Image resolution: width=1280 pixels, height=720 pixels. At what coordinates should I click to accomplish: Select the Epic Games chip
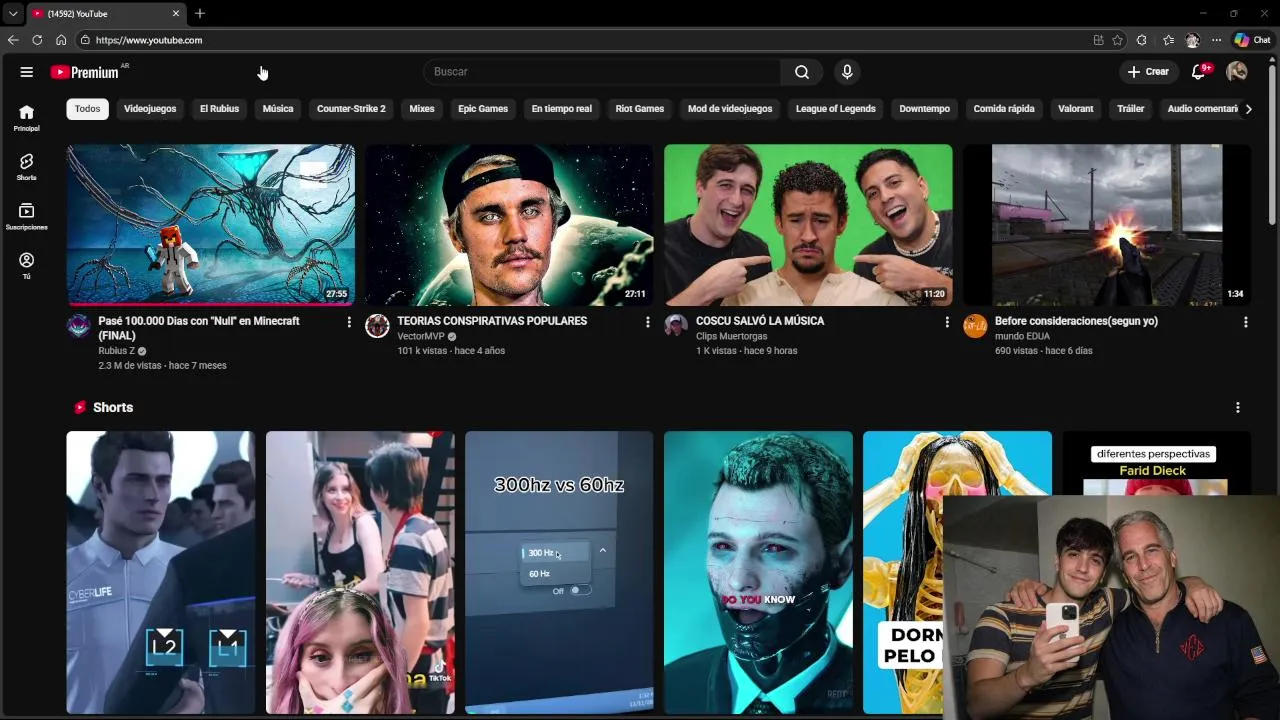point(483,109)
